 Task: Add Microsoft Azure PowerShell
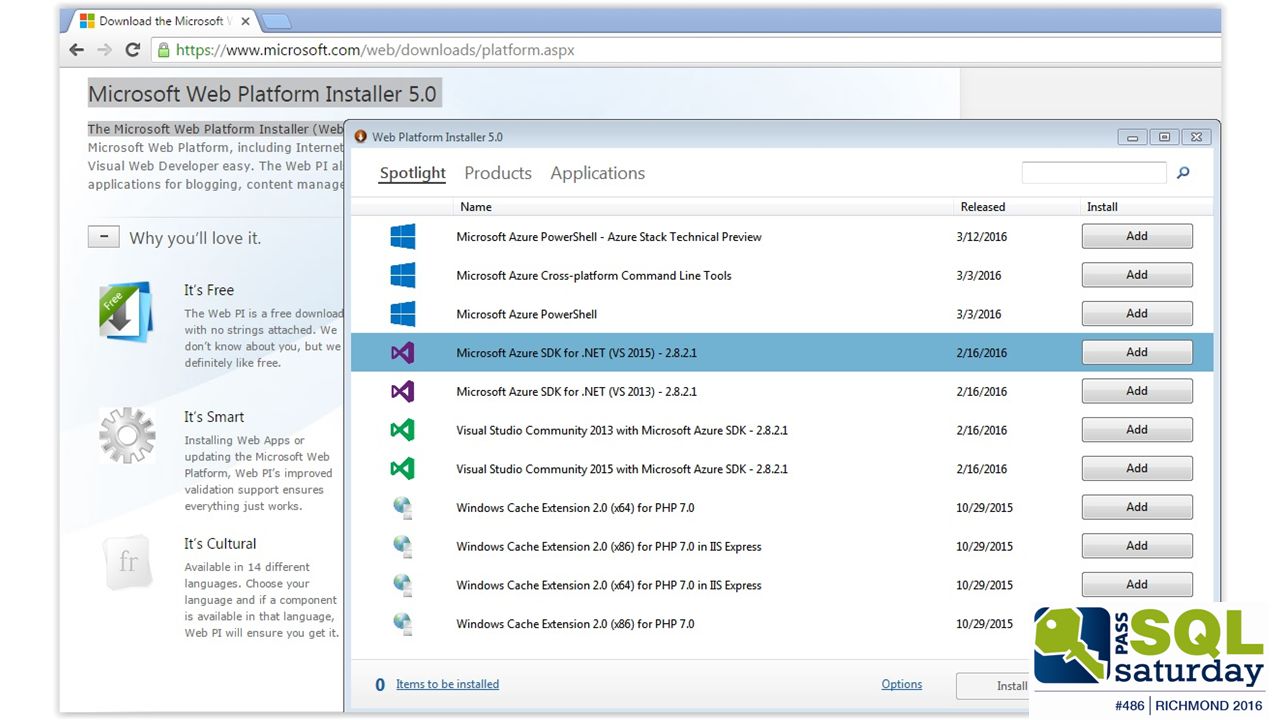pos(1137,313)
